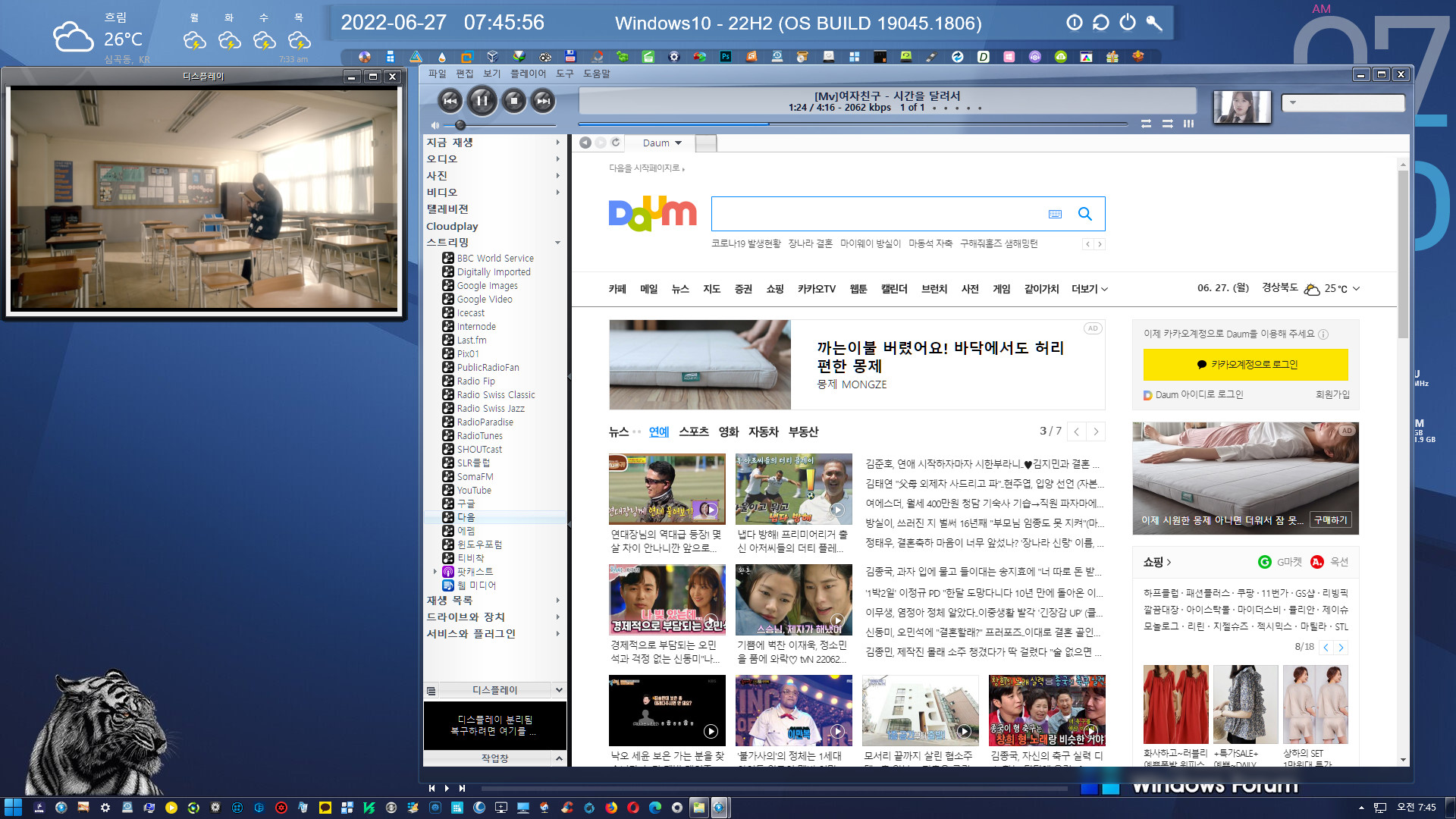Open Settings gear on the taskbar

[x=105, y=808]
